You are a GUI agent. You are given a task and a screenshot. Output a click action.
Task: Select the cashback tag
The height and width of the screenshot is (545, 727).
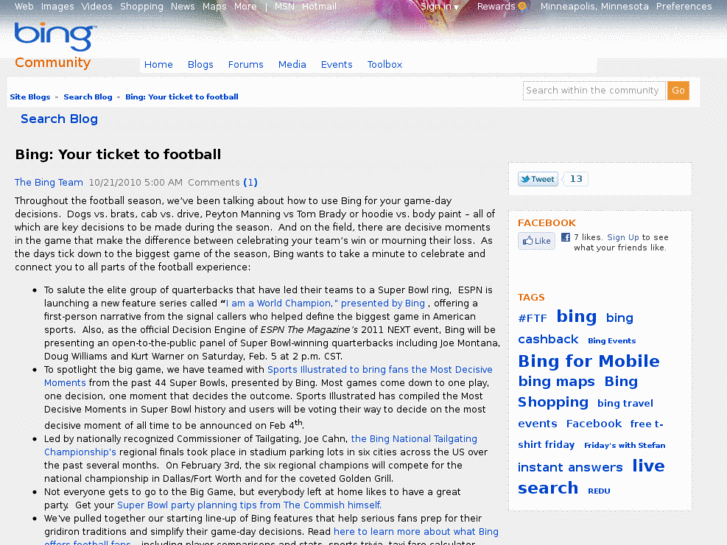(548, 340)
